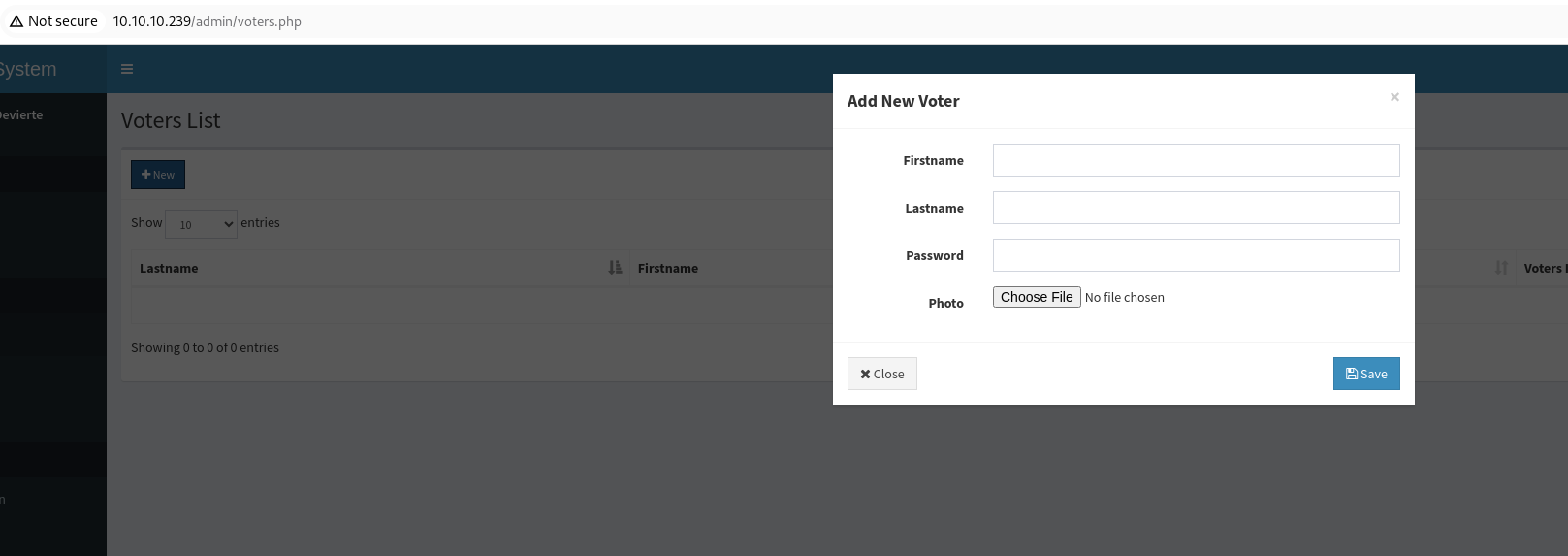Click the address bar URL
The width and height of the screenshot is (1568, 556).
tap(207, 21)
